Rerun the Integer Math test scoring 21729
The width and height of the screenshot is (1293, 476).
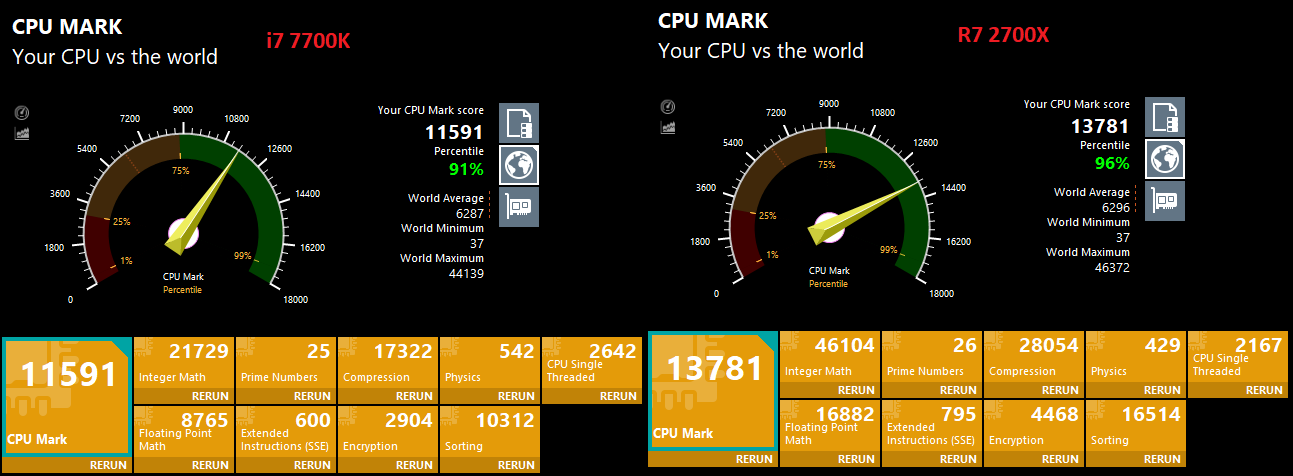click(210, 396)
